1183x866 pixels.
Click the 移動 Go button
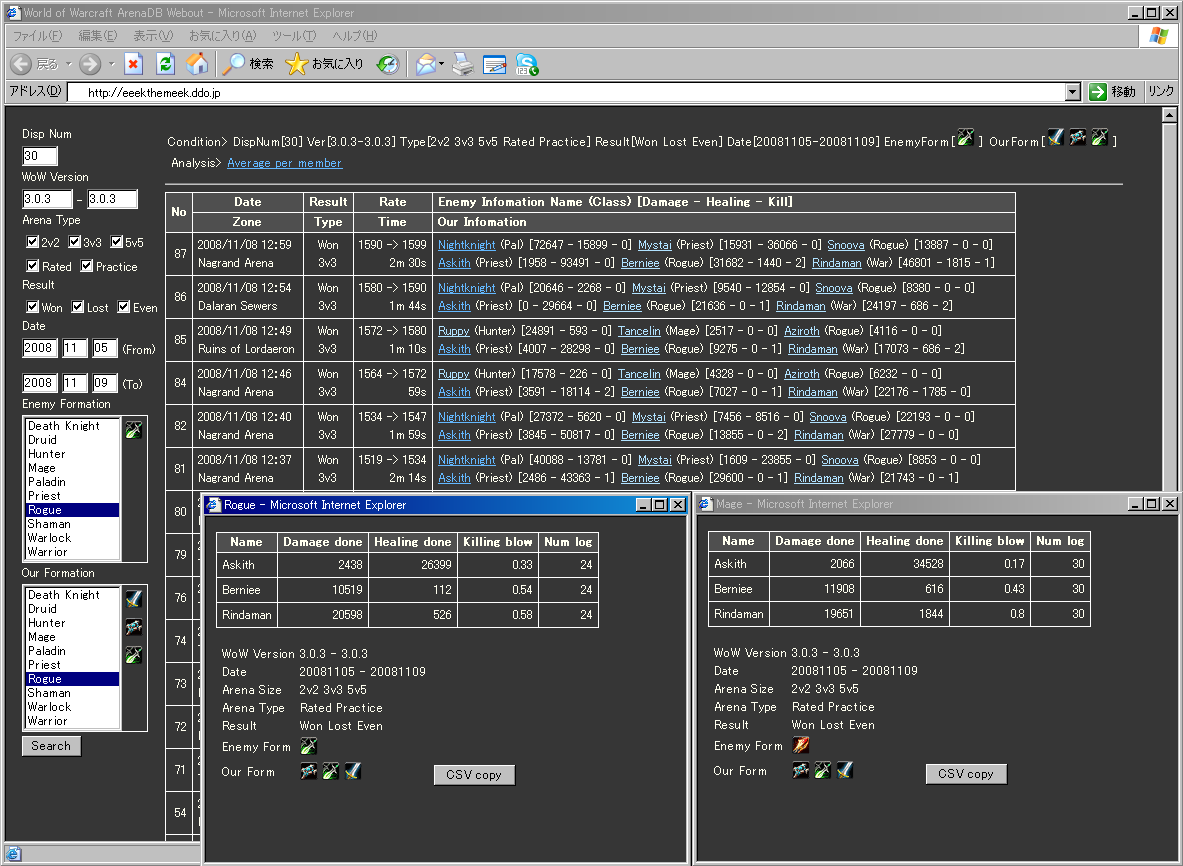[1113, 92]
